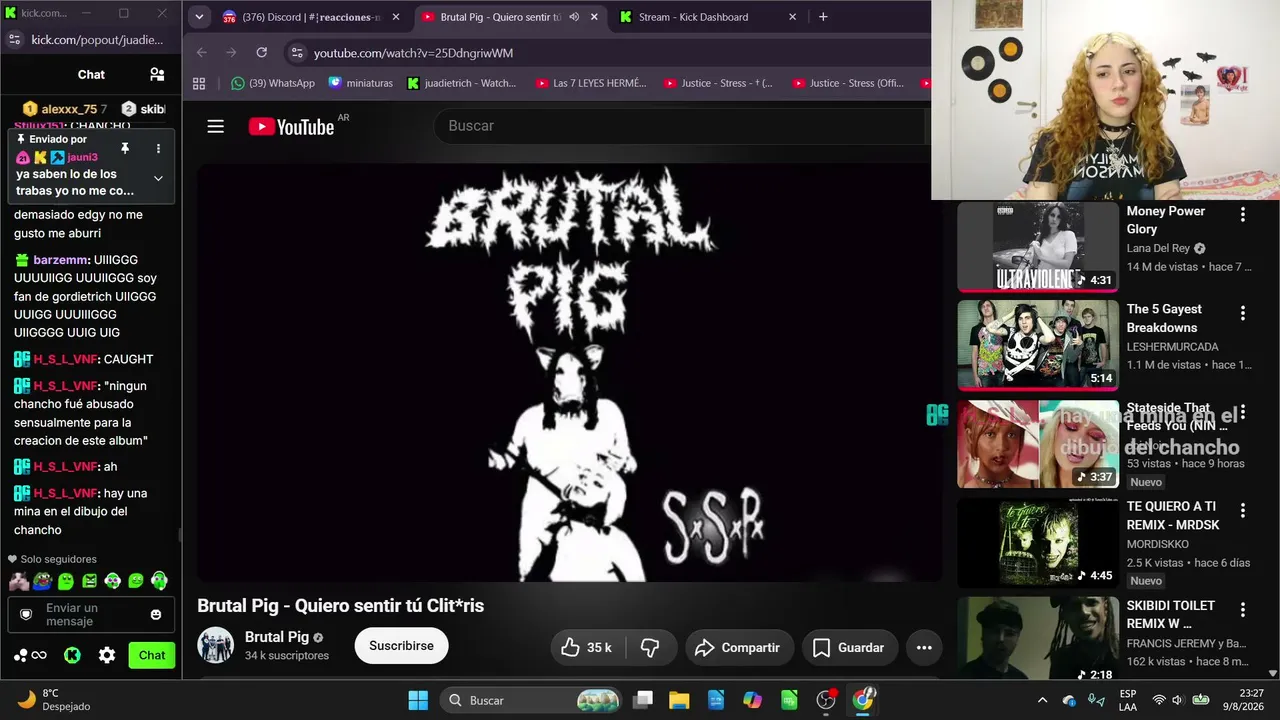Open Task View on the taskbar
This screenshot has width=1280, height=720.
(643, 700)
